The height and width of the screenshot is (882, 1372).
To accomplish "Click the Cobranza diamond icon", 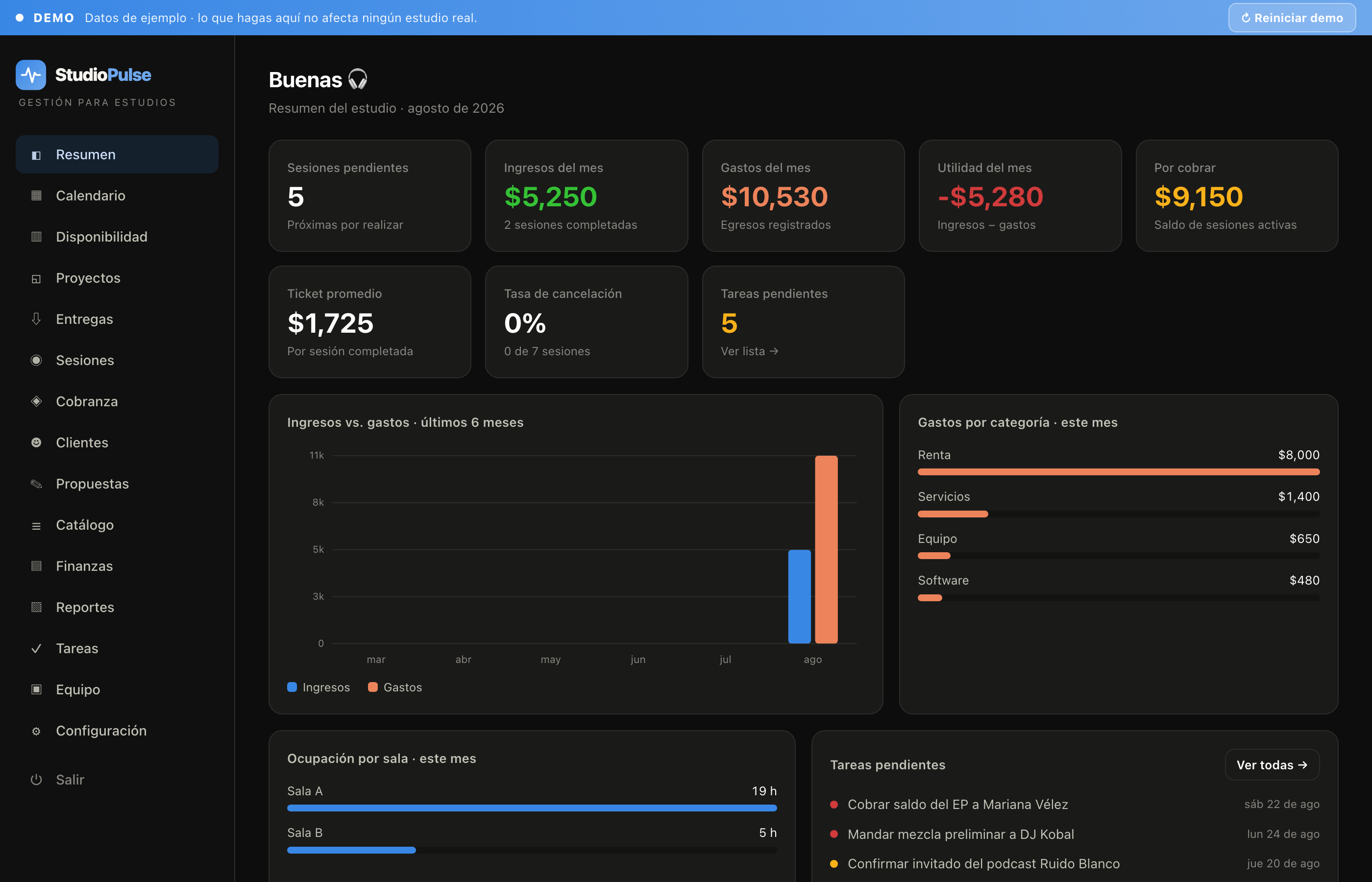I will click(x=36, y=401).
